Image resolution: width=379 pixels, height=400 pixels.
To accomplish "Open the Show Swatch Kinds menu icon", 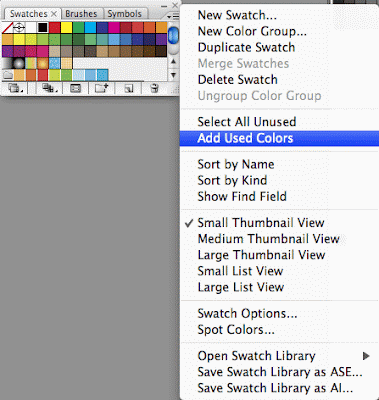I will 49,88.
